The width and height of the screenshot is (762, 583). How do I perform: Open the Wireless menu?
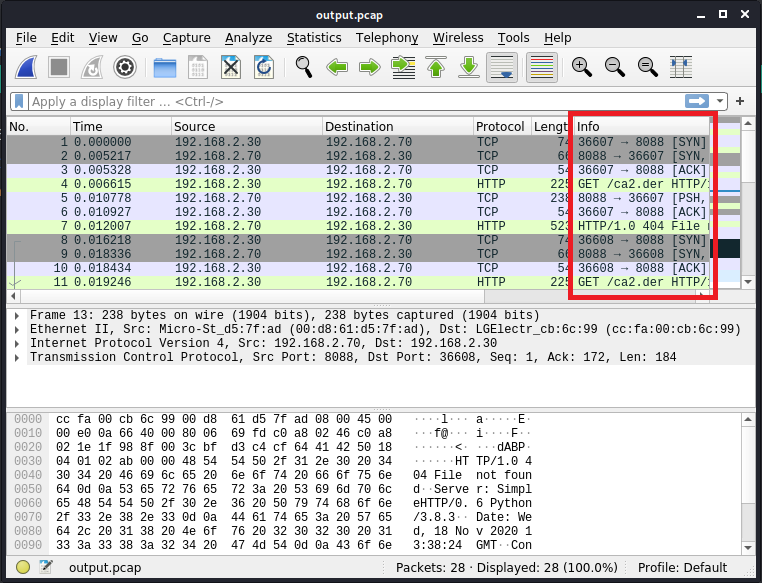pos(458,37)
